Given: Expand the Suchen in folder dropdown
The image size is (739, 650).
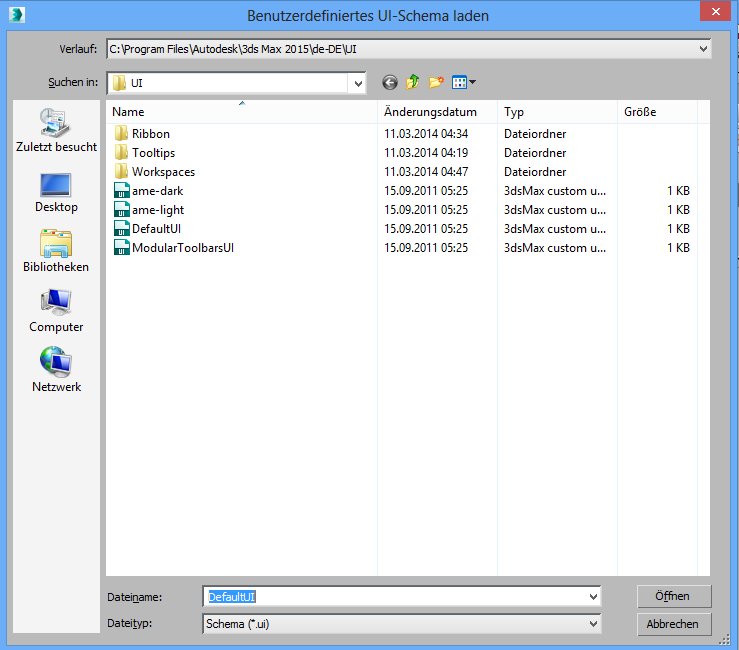Looking at the screenshot, I should coord(358,83).
